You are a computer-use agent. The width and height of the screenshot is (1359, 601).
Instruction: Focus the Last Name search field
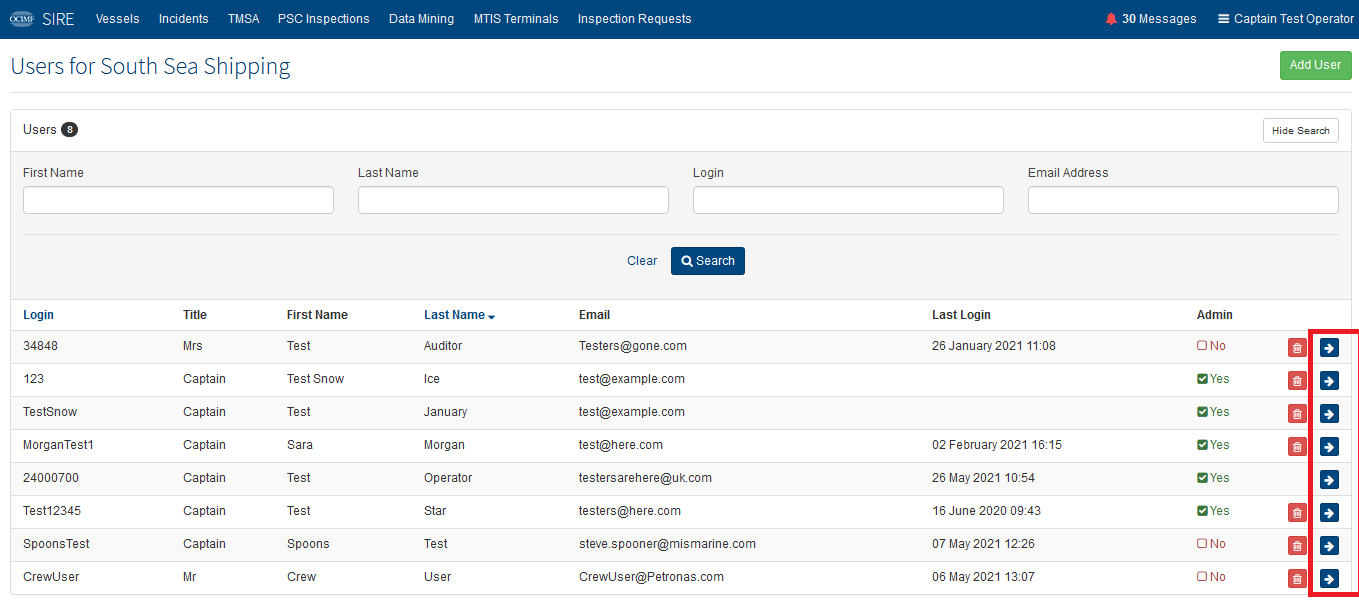pyautogui.click(x=513, y=200)
